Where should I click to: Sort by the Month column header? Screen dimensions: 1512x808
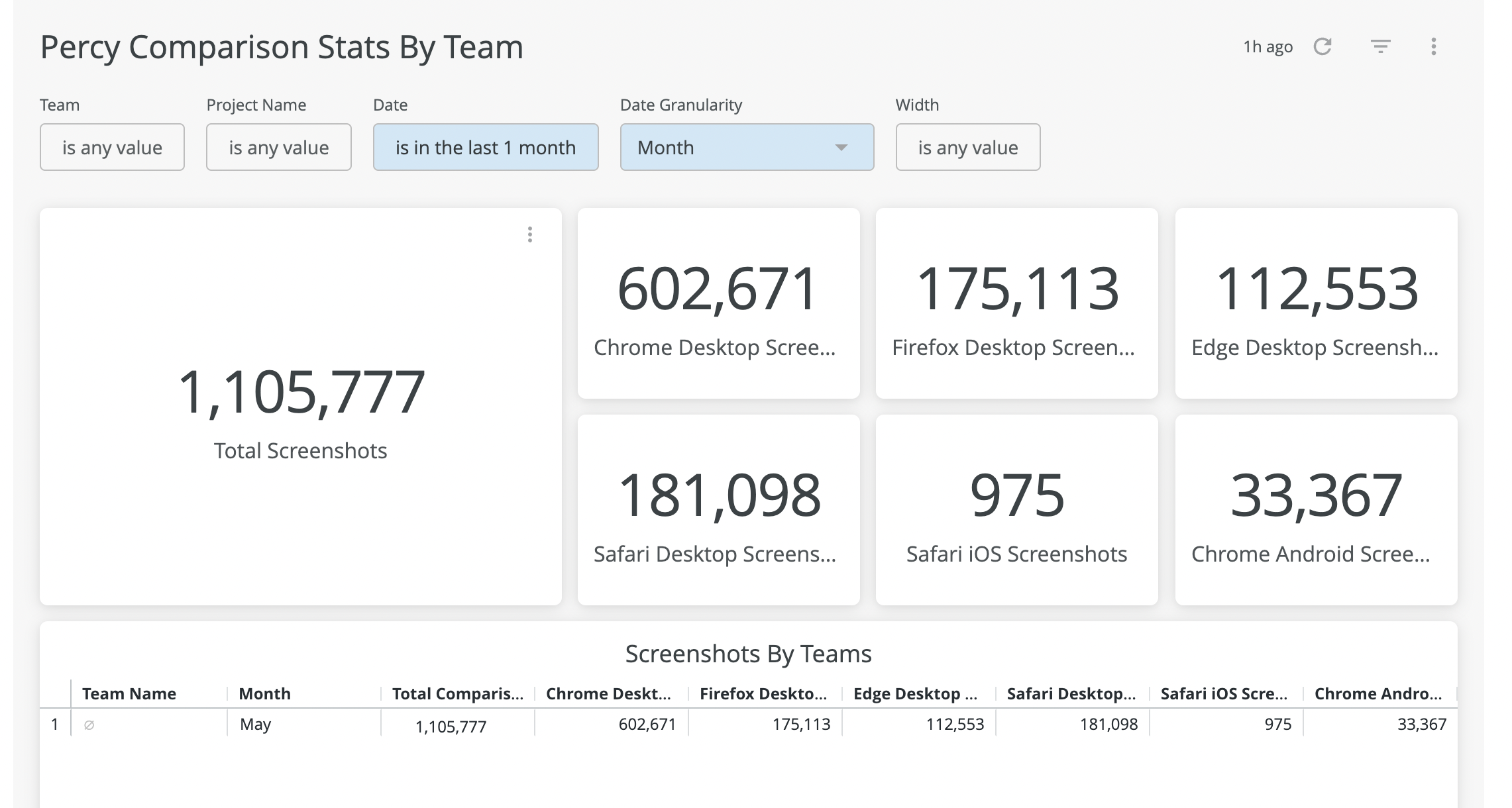pyautogui.click(x=264, y=693)
